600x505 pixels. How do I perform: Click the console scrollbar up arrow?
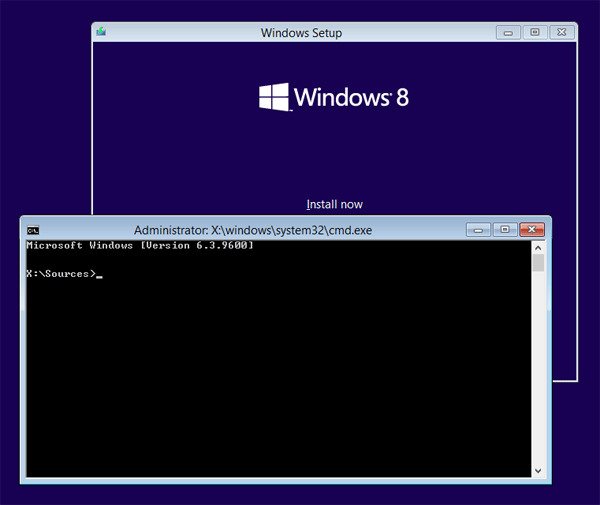[538, 246]
